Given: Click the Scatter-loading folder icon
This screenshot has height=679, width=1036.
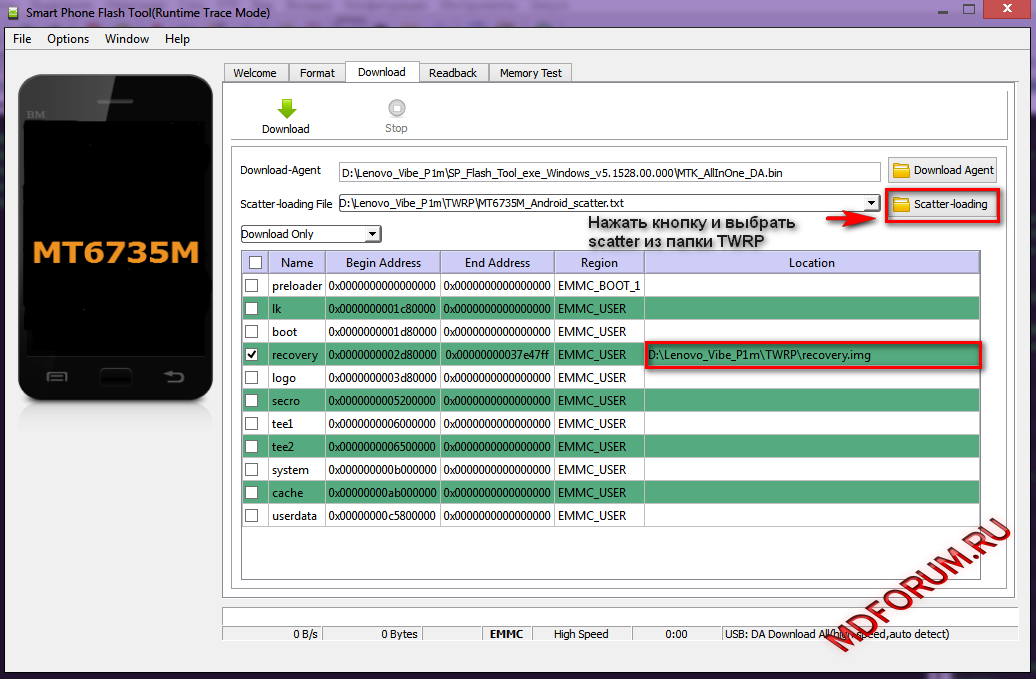Looking at the screenshot, I should coord(901,204).
